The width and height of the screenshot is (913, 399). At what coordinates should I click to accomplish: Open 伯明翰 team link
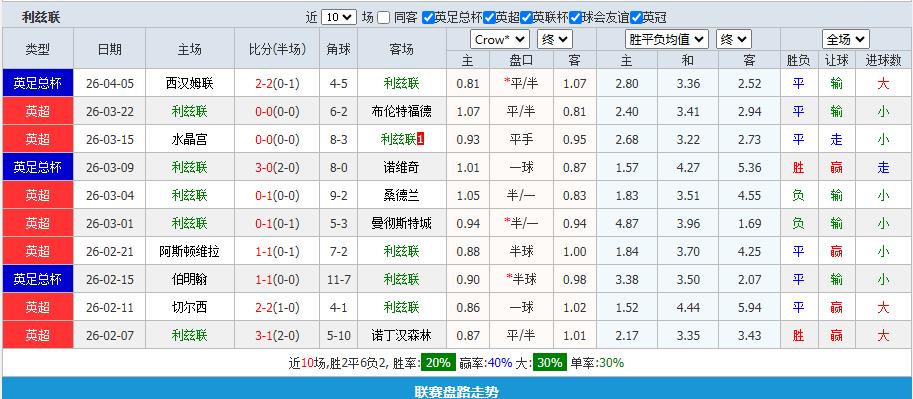coord(189,279)
